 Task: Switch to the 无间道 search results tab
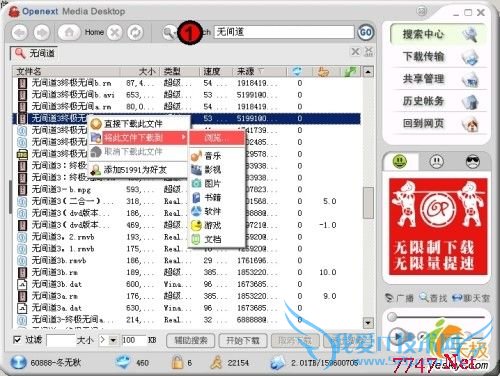point(34,53)
